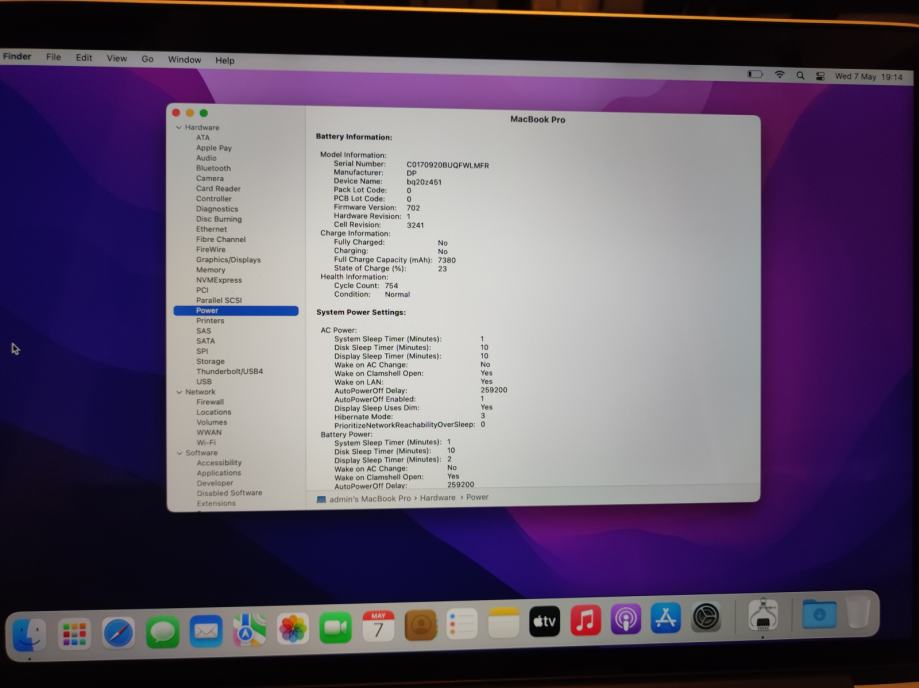Click date and time in menu bar
Viewport: 919px width, 688px height.
pos(869,76)
